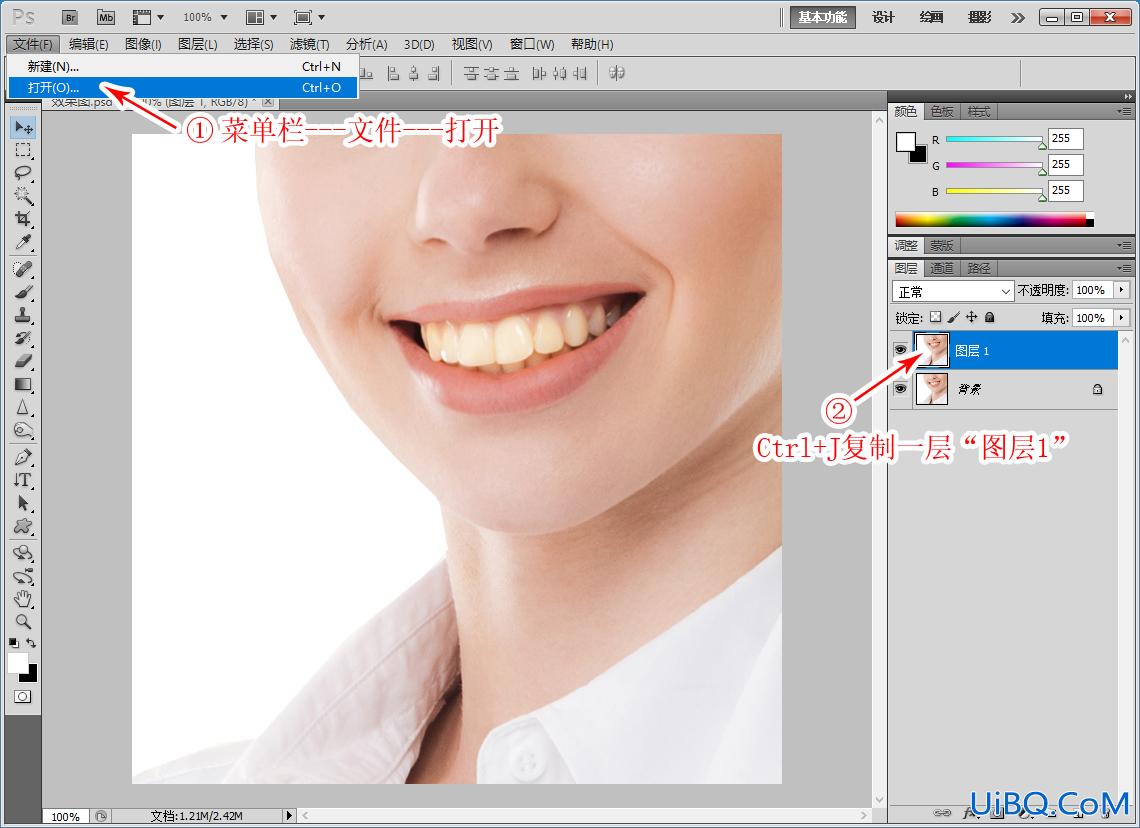Click the color spectrum ramp
1140x828 pixels.
(x=994, y=220)
